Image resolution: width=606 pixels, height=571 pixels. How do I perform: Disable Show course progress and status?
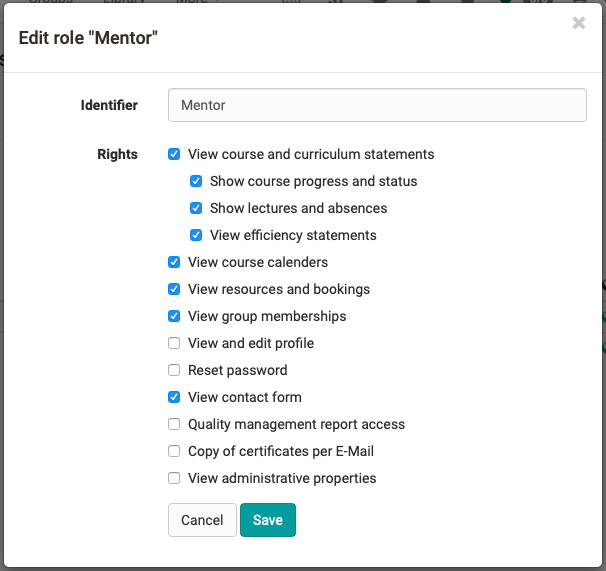pos(196,182)
